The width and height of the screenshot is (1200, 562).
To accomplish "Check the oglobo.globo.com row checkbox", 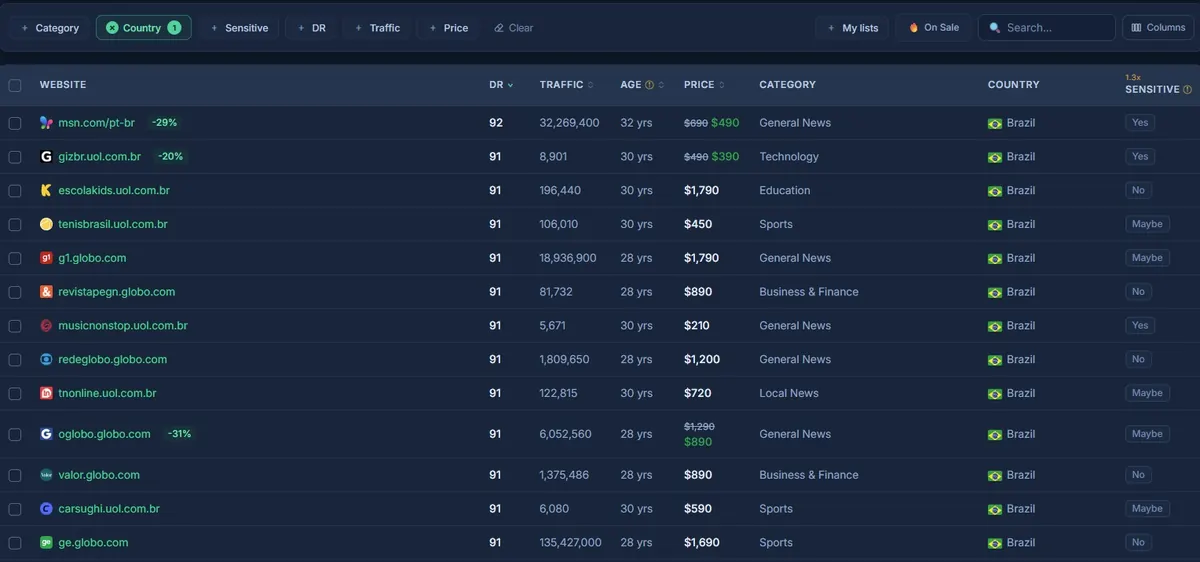I will point(15,434).
